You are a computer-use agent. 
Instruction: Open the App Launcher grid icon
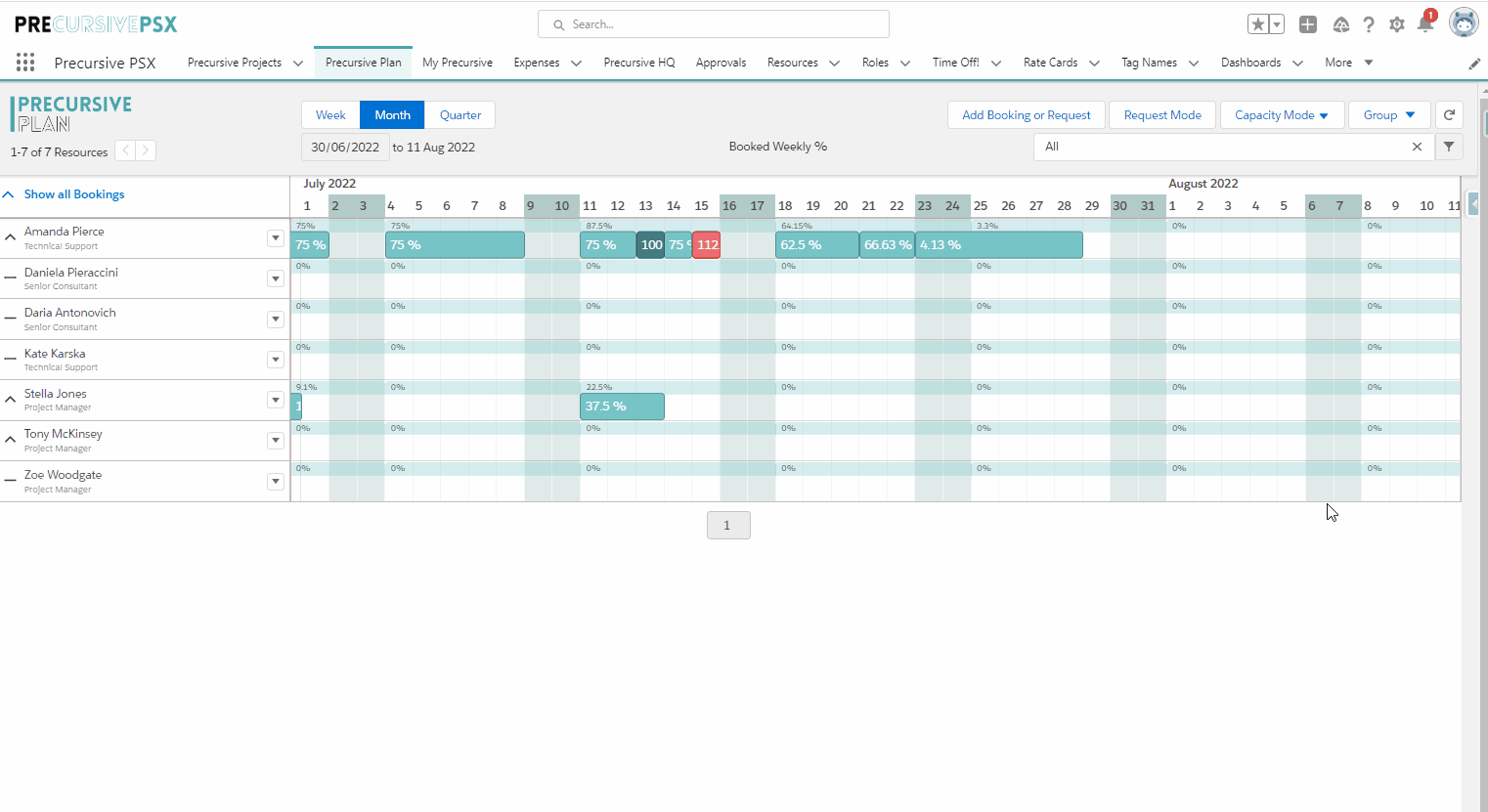pos(25,63)
